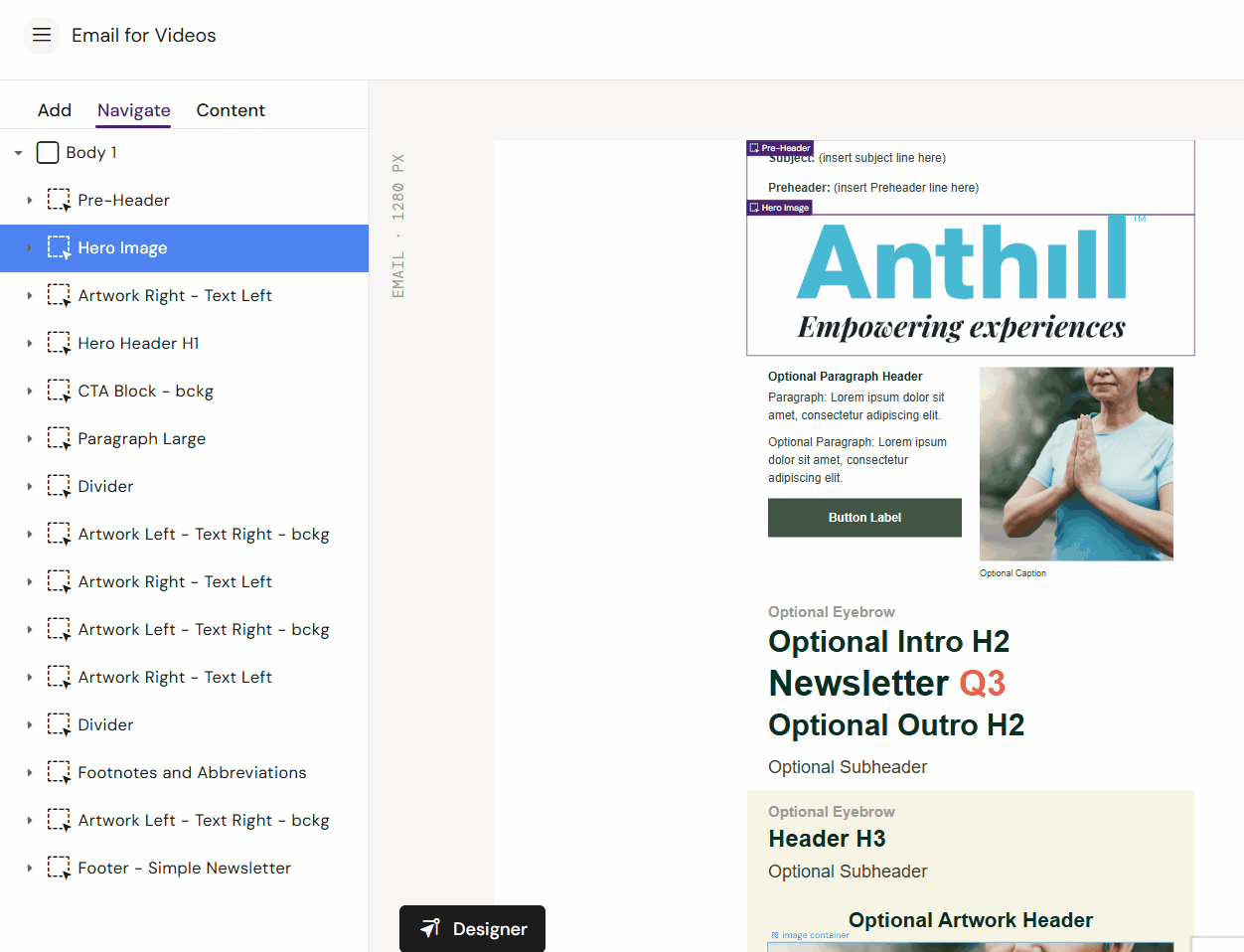The height and width of the screenshot is (952, 1244).
Task: Click the Footer - Simple Newsletter block icon
Action: (59, 869)
